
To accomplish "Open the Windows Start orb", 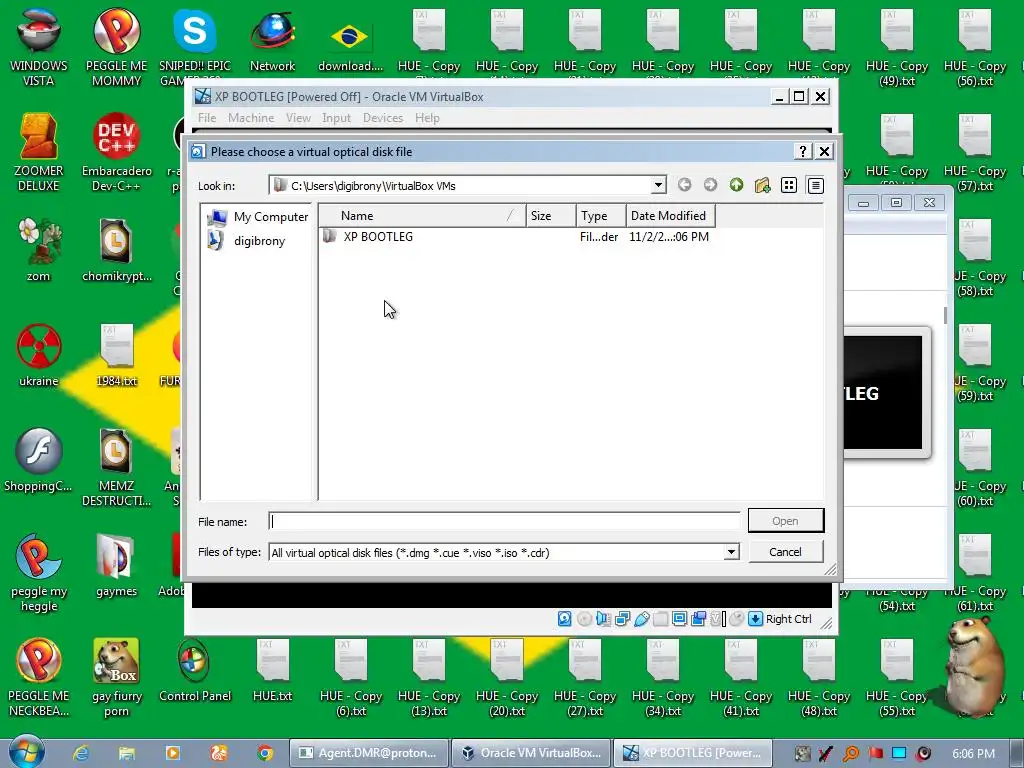I will point(27,752).
